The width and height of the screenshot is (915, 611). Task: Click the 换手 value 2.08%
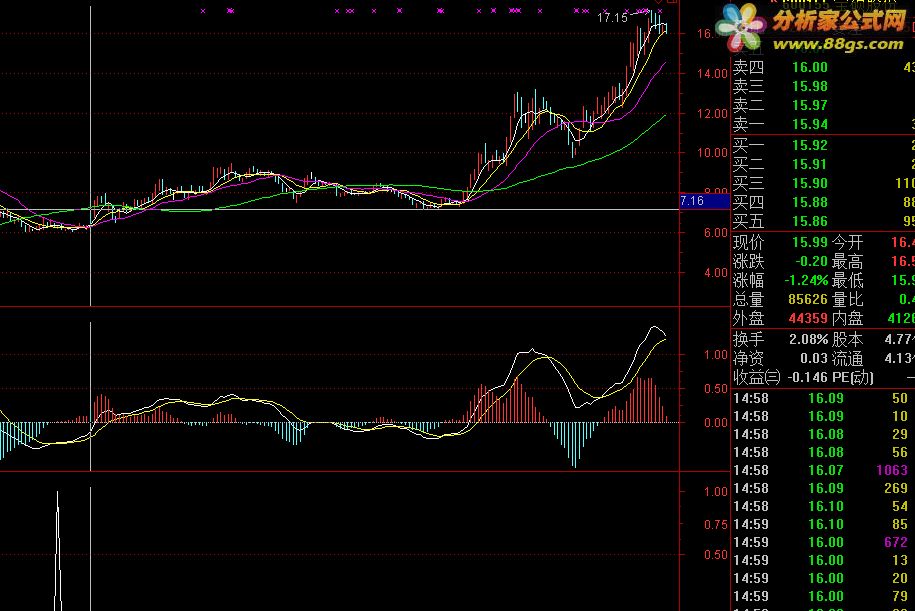808,340
